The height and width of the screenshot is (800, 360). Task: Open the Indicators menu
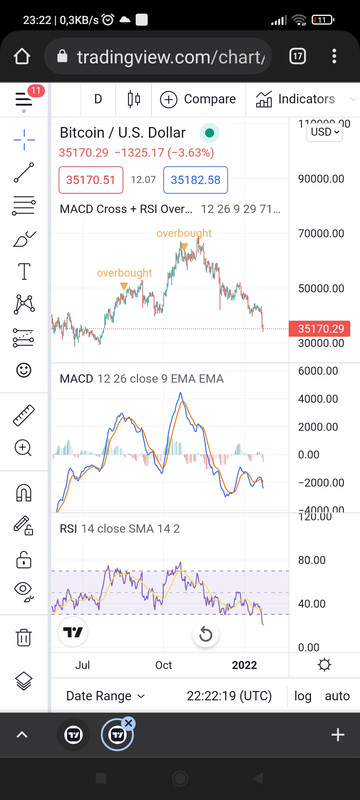click(x=295, y=99)
